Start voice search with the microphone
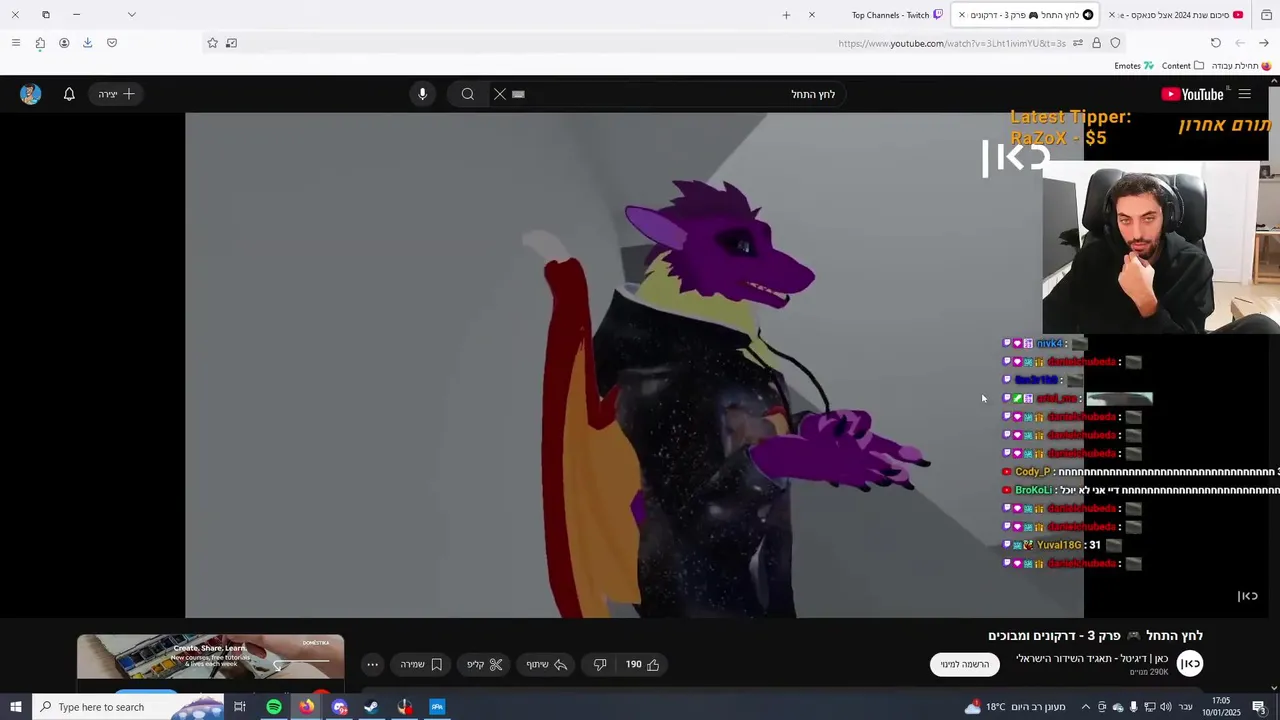The height and width of the screenshot is (720, 1280). (x=422, y=94)
